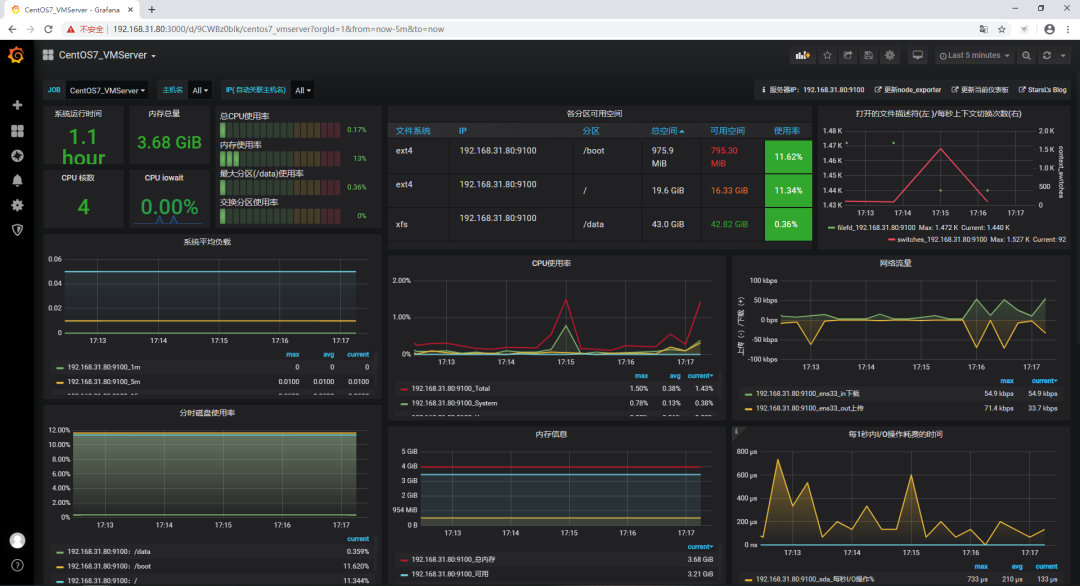Viewport: 1080px width, 586px height.
Task: Open Alerting bell icon in sidebar
Action: tap(17, 180)
